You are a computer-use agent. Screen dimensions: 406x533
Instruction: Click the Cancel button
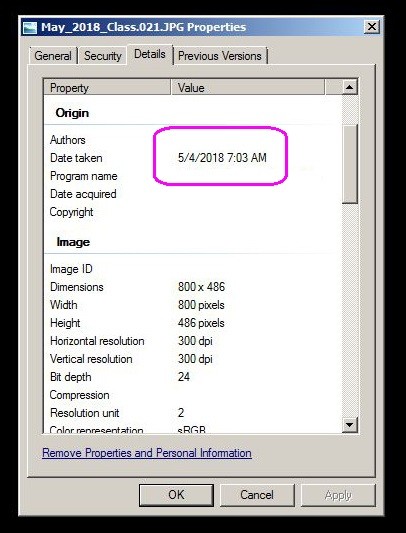coord(257,495)
